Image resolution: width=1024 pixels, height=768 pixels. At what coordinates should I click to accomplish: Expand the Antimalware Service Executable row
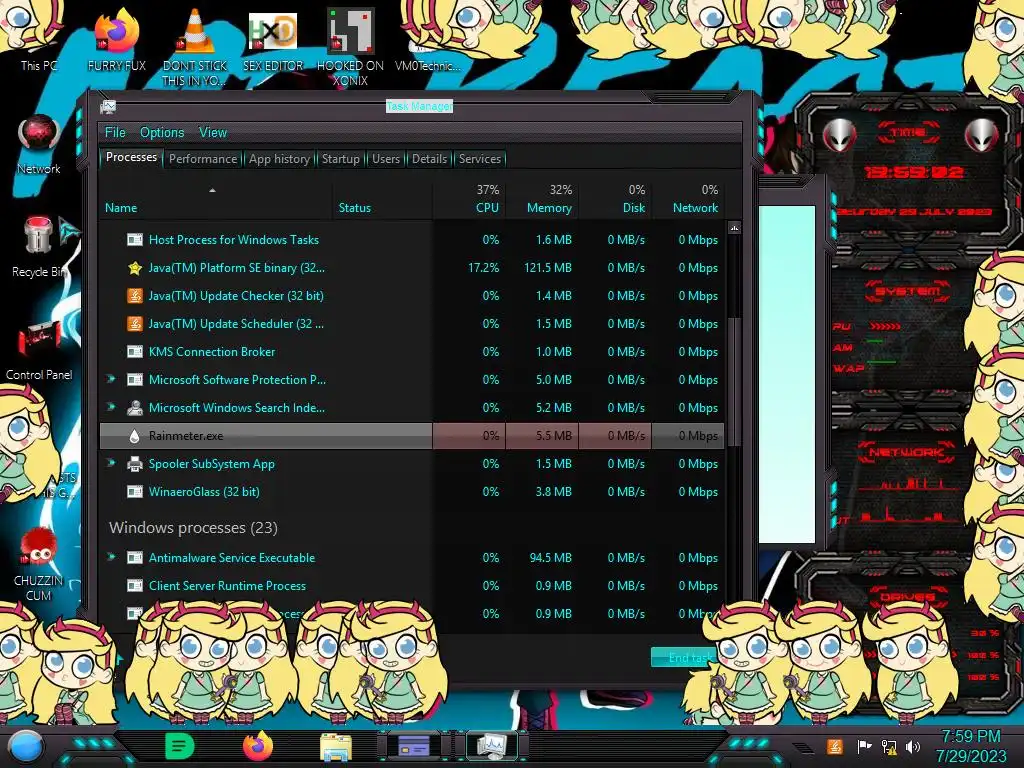111,557
